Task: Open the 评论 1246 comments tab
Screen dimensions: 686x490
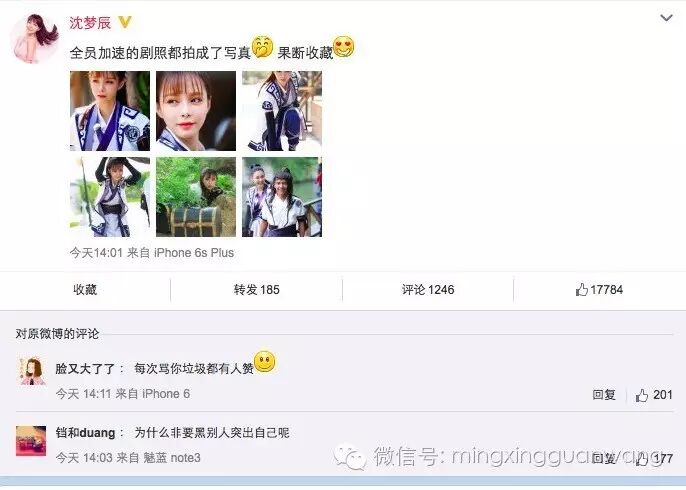Action: (x=428, y=290)
